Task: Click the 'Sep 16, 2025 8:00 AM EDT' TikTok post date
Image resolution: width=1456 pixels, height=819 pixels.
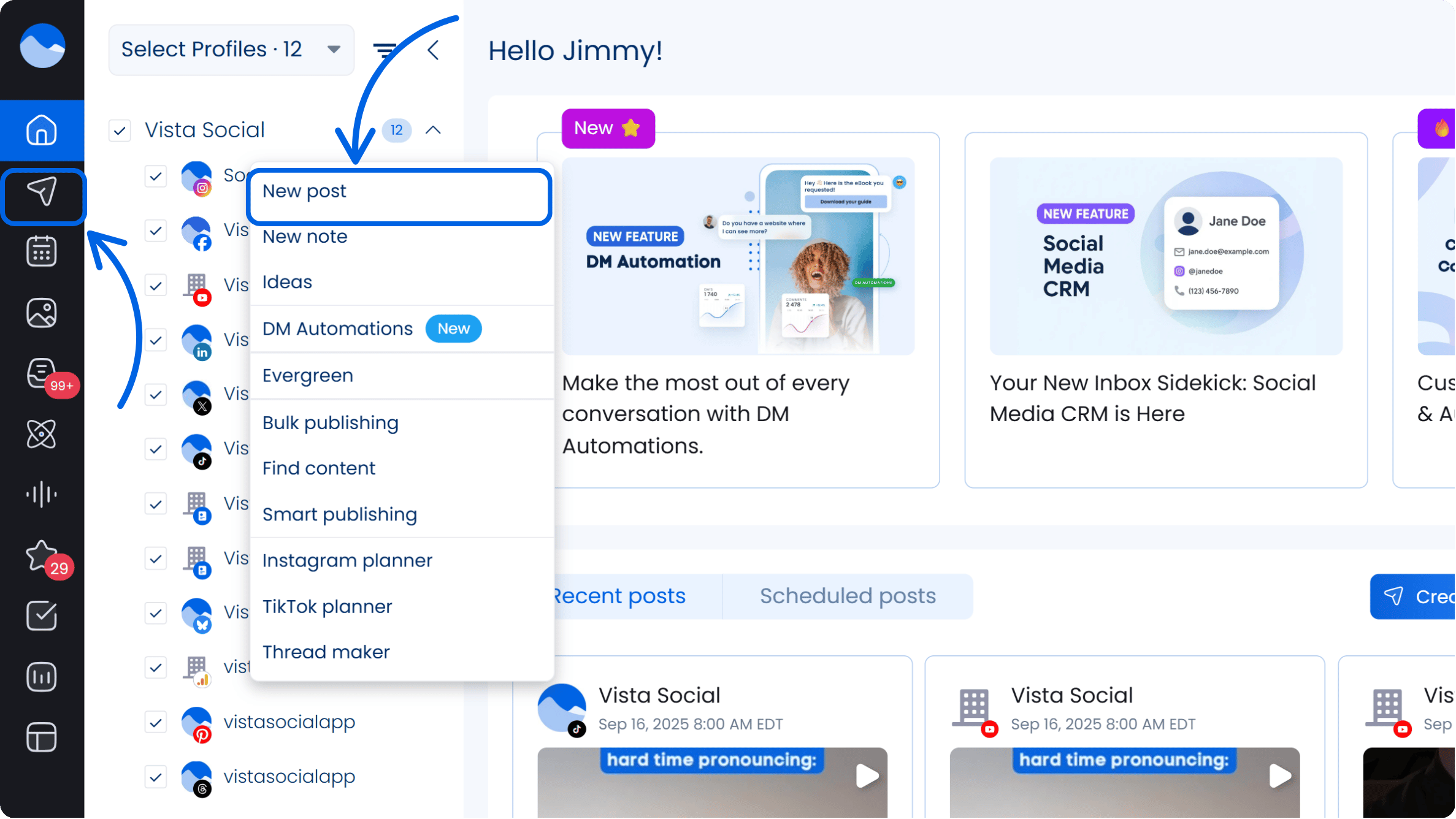Action: pyautogui.click(x=691, y=725)
